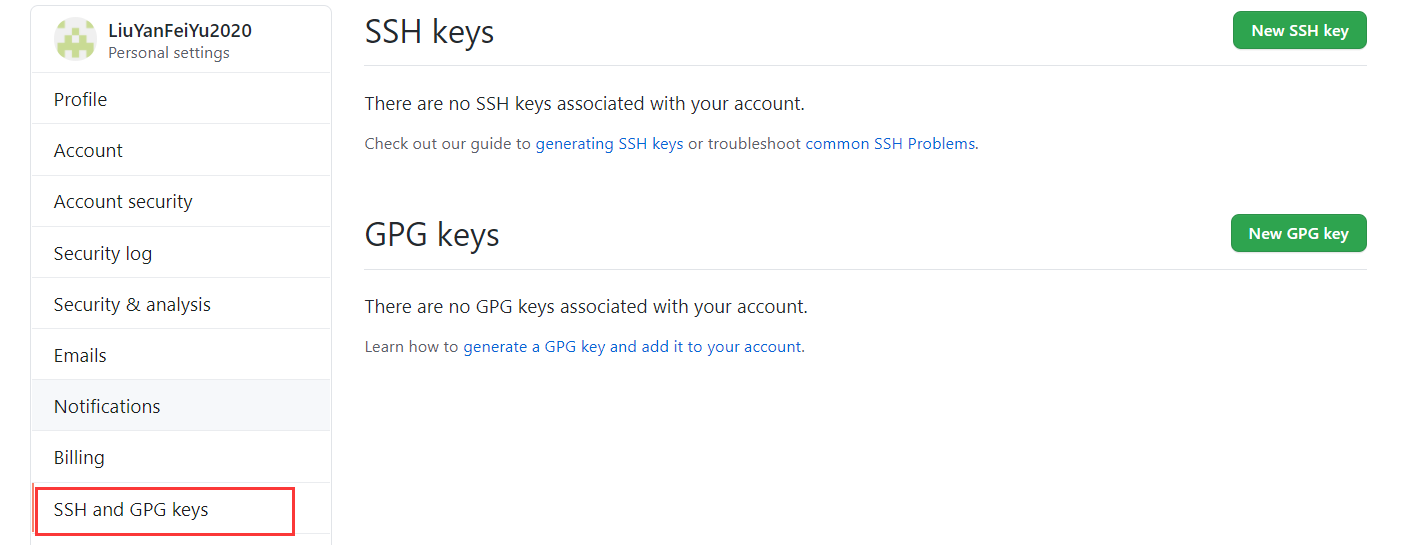Select Security & analysis in the sidebar
This screenshot has width=1417, height=545.
[132, 304]
